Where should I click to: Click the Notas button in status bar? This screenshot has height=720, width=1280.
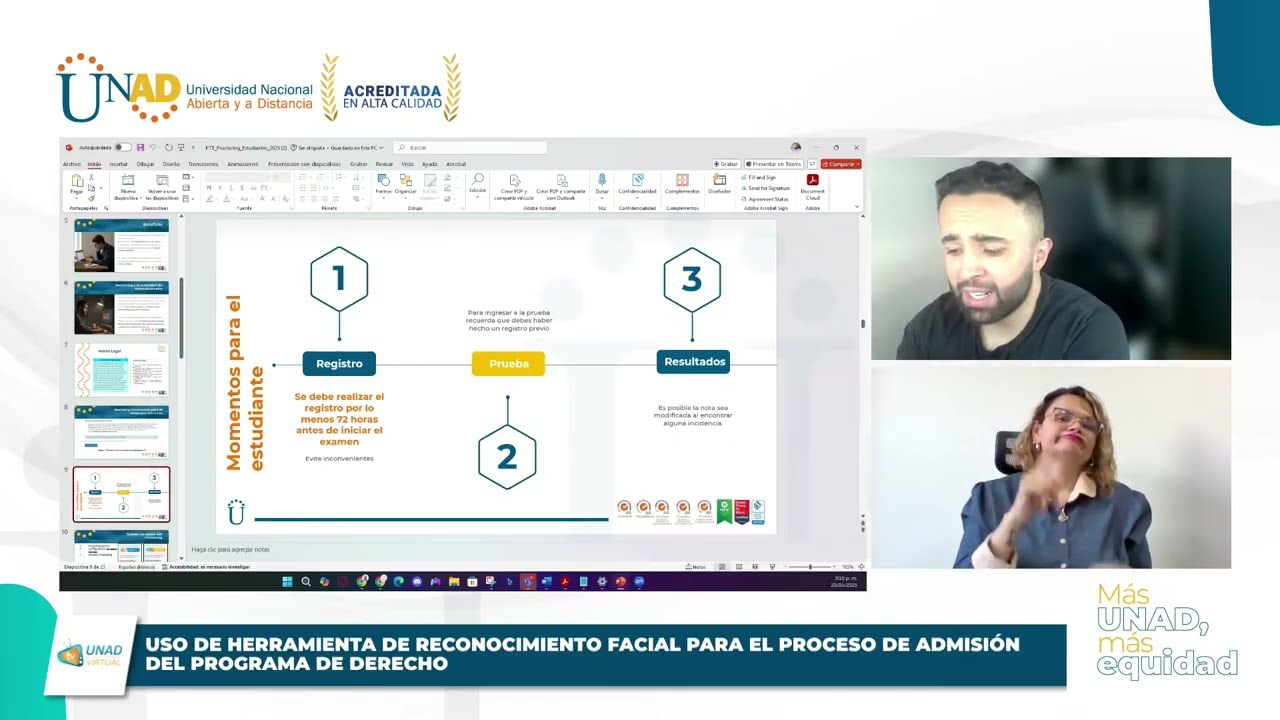695,567
